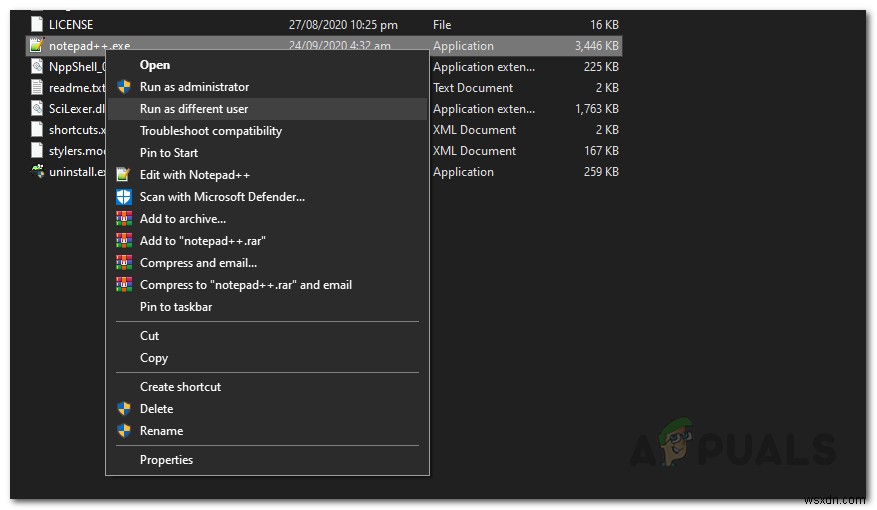Viewport: 877px width, 510px height.
Task: Click the WinRAR icon beside Add to archive
Action: point(124,219)
